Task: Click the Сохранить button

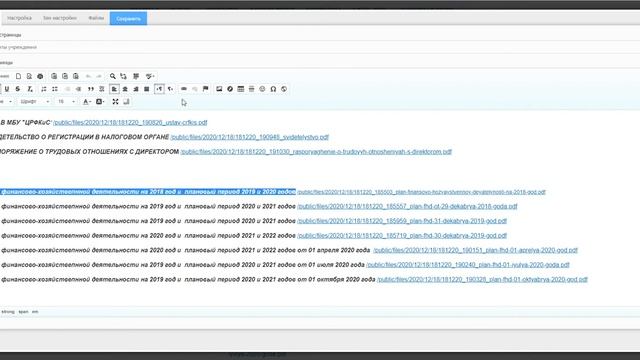Action: pyautogui.click(x=128, y=18)
